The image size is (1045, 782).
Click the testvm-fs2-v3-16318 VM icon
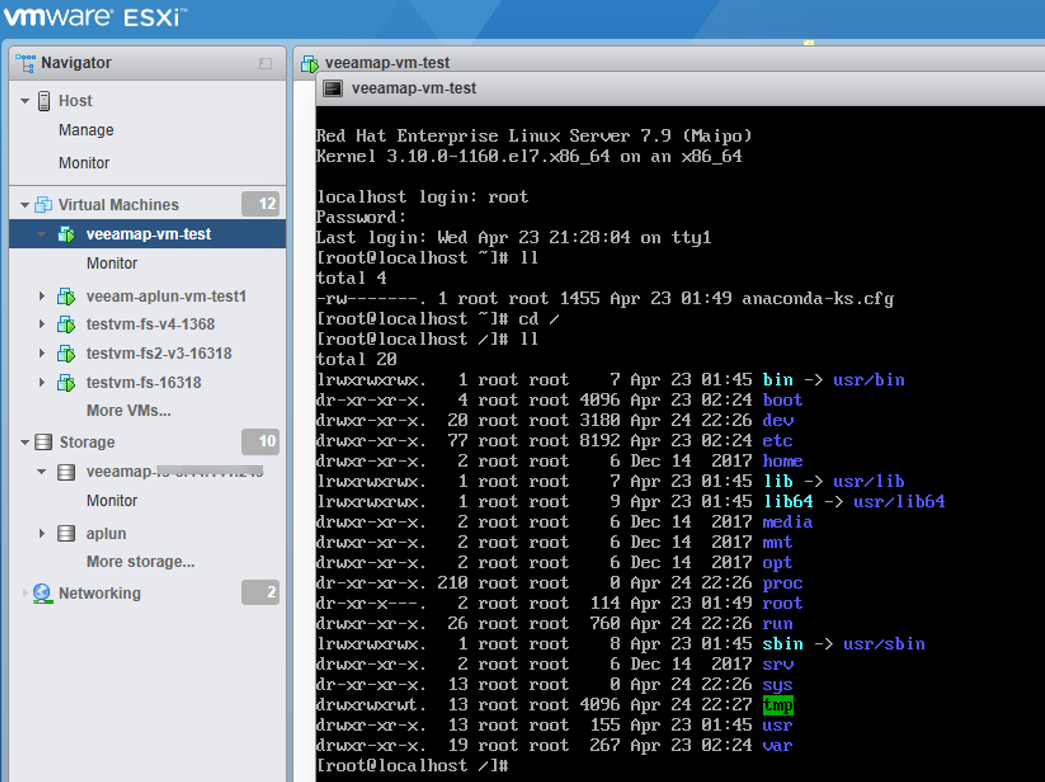pos(67,353)
